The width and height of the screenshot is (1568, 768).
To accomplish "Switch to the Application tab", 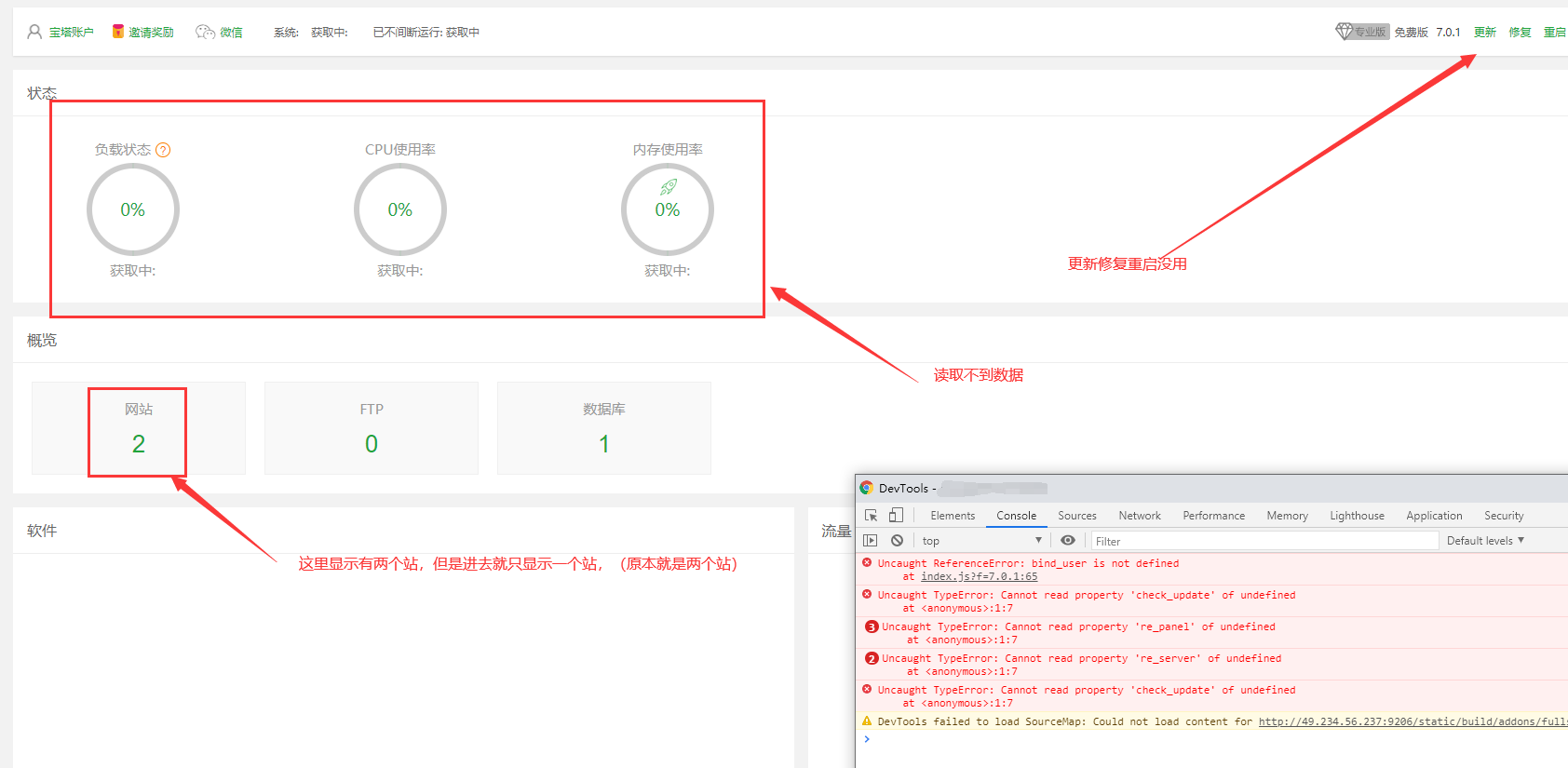I will point(1434,516).
